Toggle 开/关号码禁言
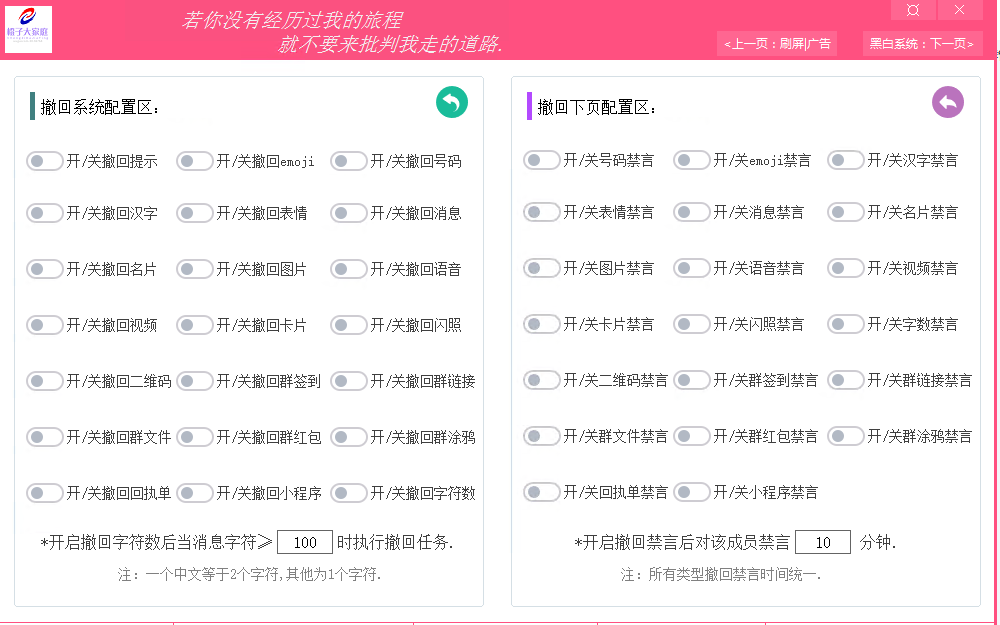 (x=541, y=160)
